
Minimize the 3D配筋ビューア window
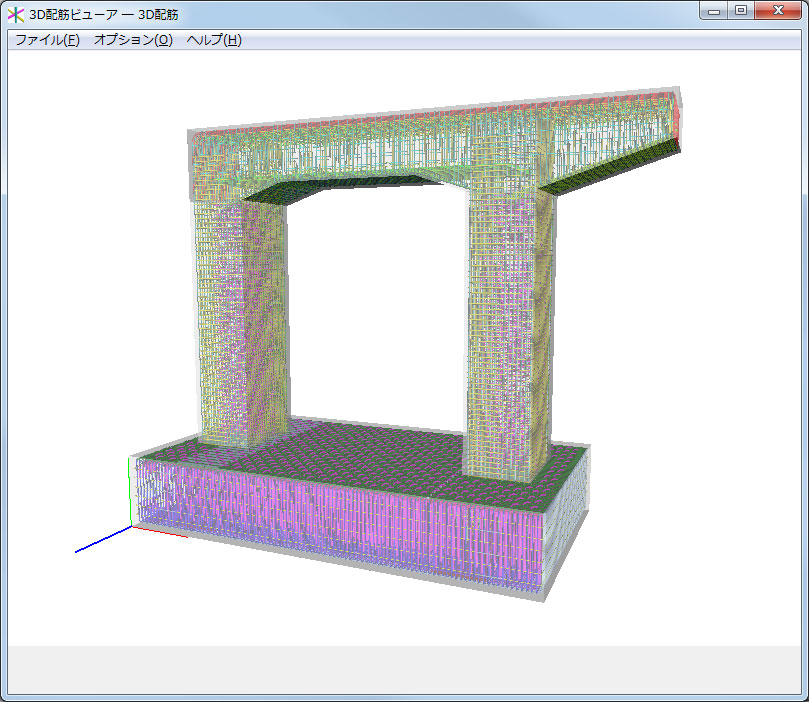[713, 10]
